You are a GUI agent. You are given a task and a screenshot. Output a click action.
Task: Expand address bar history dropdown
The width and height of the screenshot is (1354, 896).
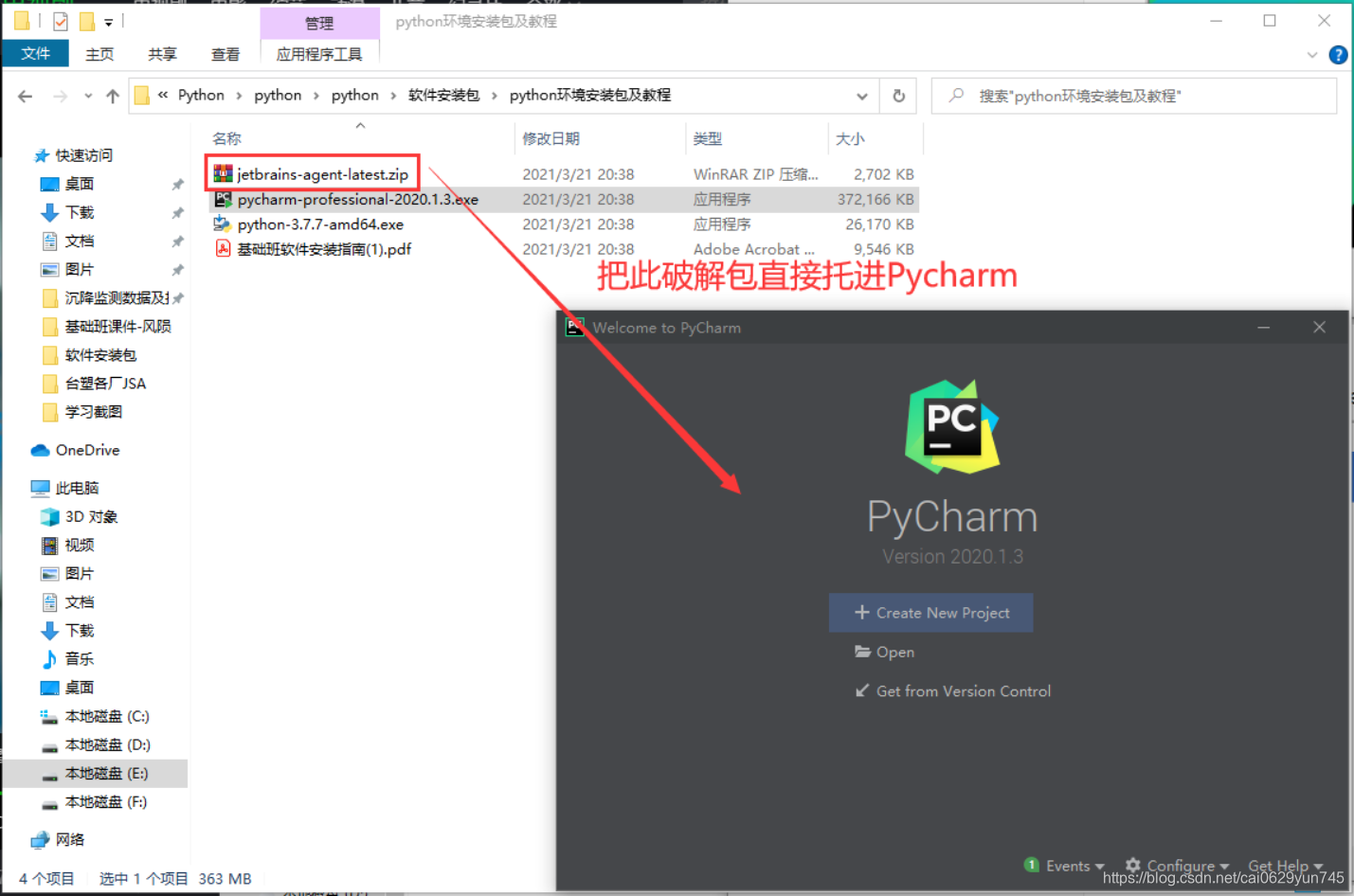pyautogui.click(x=861, y=96)
